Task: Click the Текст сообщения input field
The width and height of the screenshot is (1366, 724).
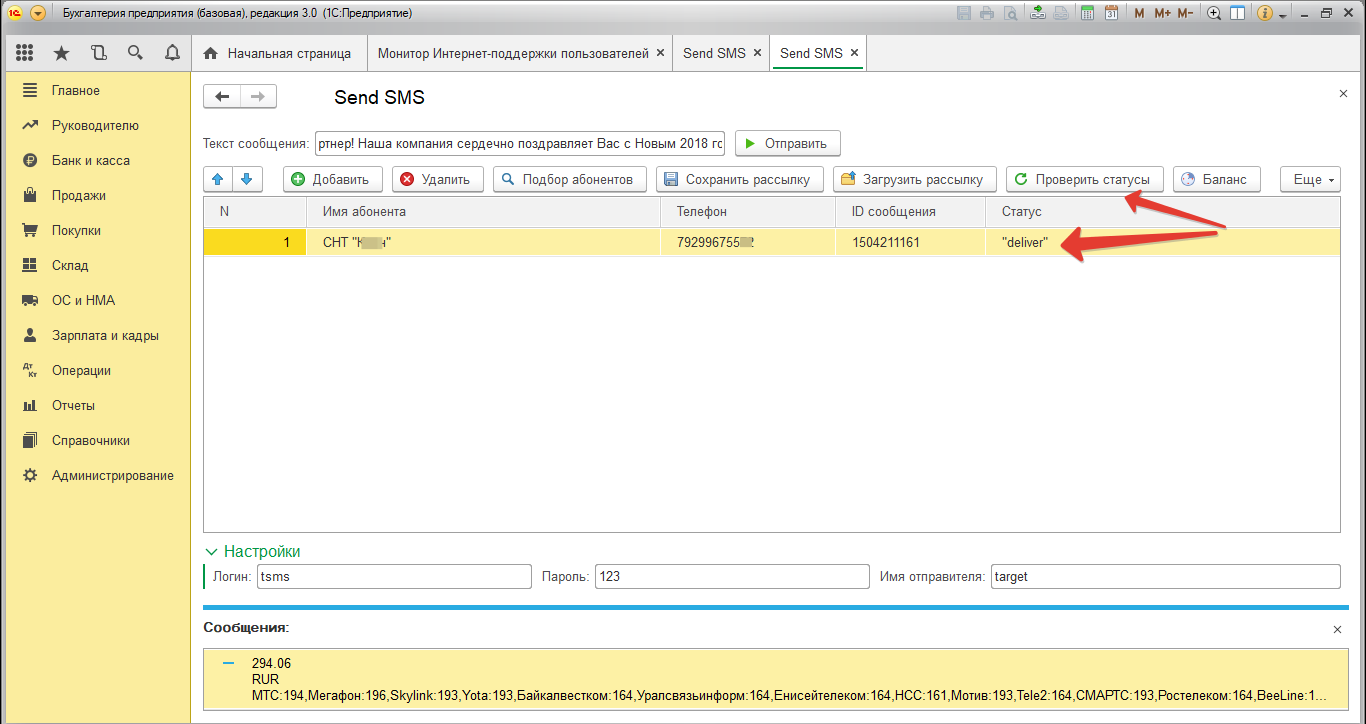Action: (x=519, y=143)
